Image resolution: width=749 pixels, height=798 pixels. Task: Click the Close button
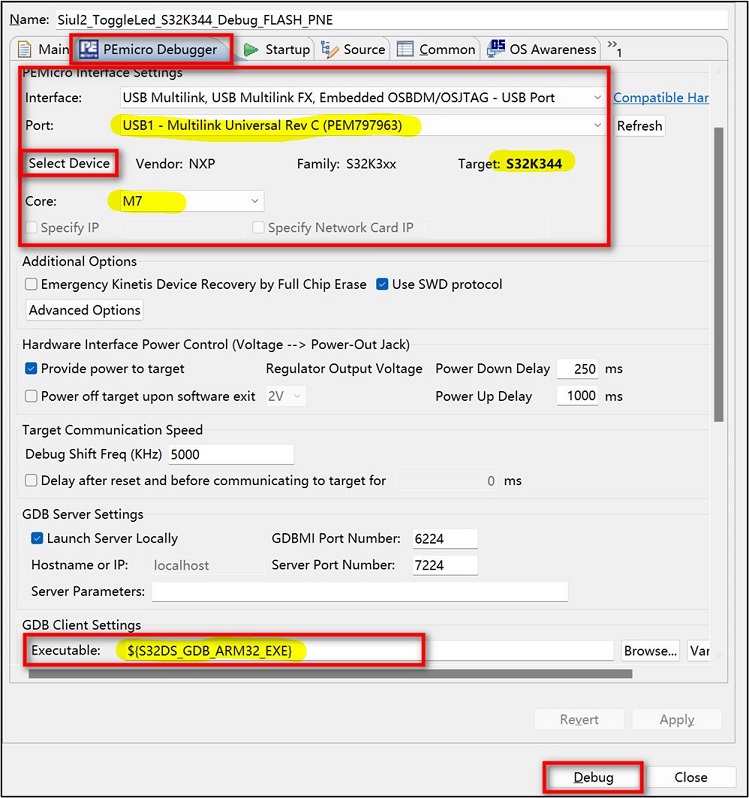[x=690, y=777]
